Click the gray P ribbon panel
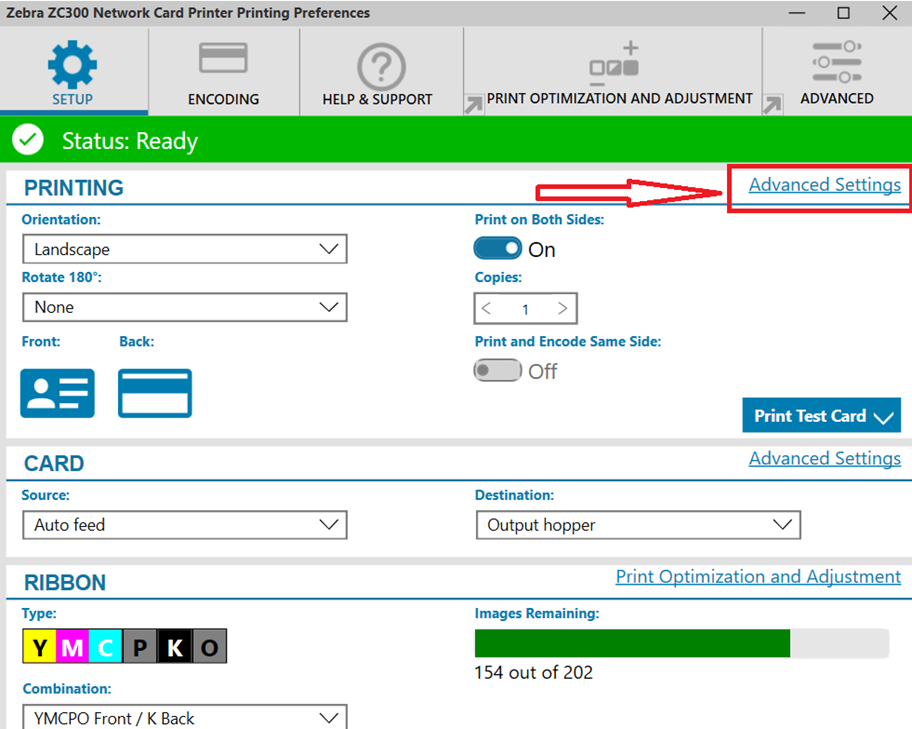Viewport: 912px width, 729px height. (140, 646)
